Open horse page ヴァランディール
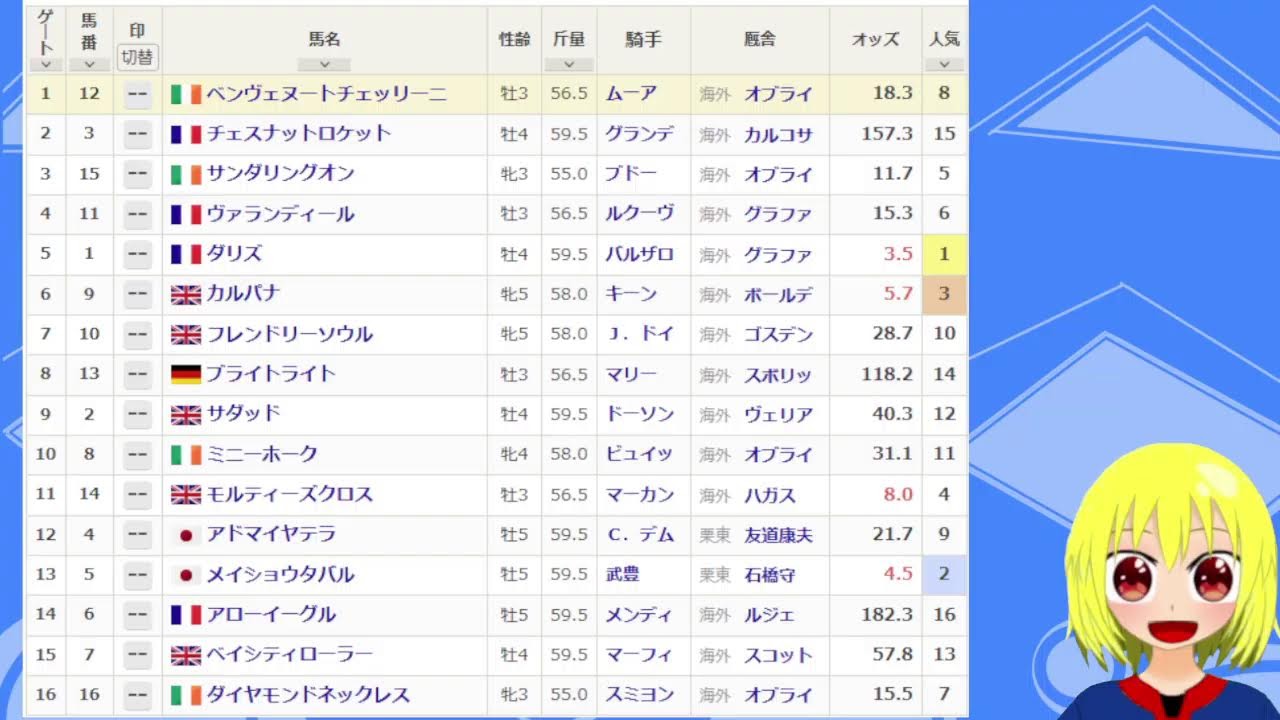 pos(280,214)
